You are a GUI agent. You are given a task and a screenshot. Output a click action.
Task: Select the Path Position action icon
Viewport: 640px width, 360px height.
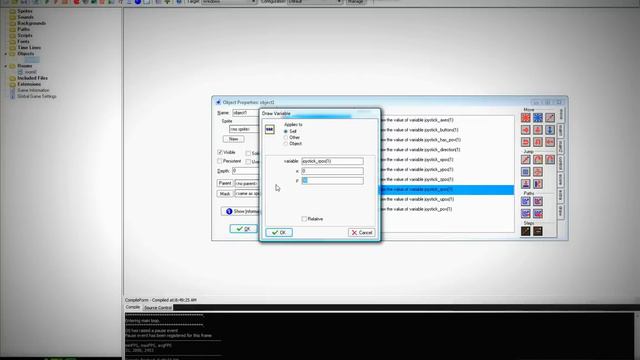(526, 213)
